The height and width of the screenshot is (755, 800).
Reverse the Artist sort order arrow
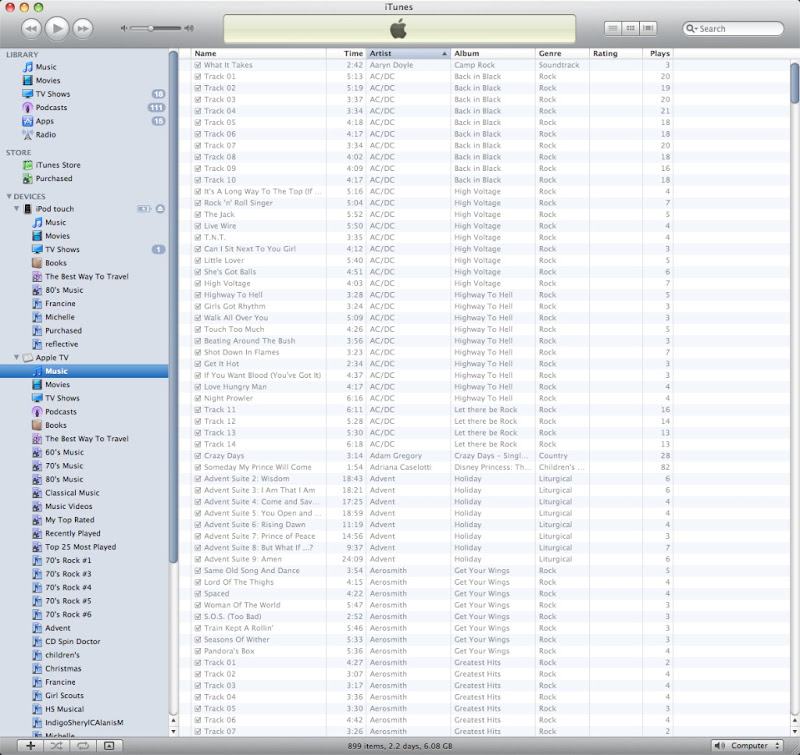click(444, 54)
